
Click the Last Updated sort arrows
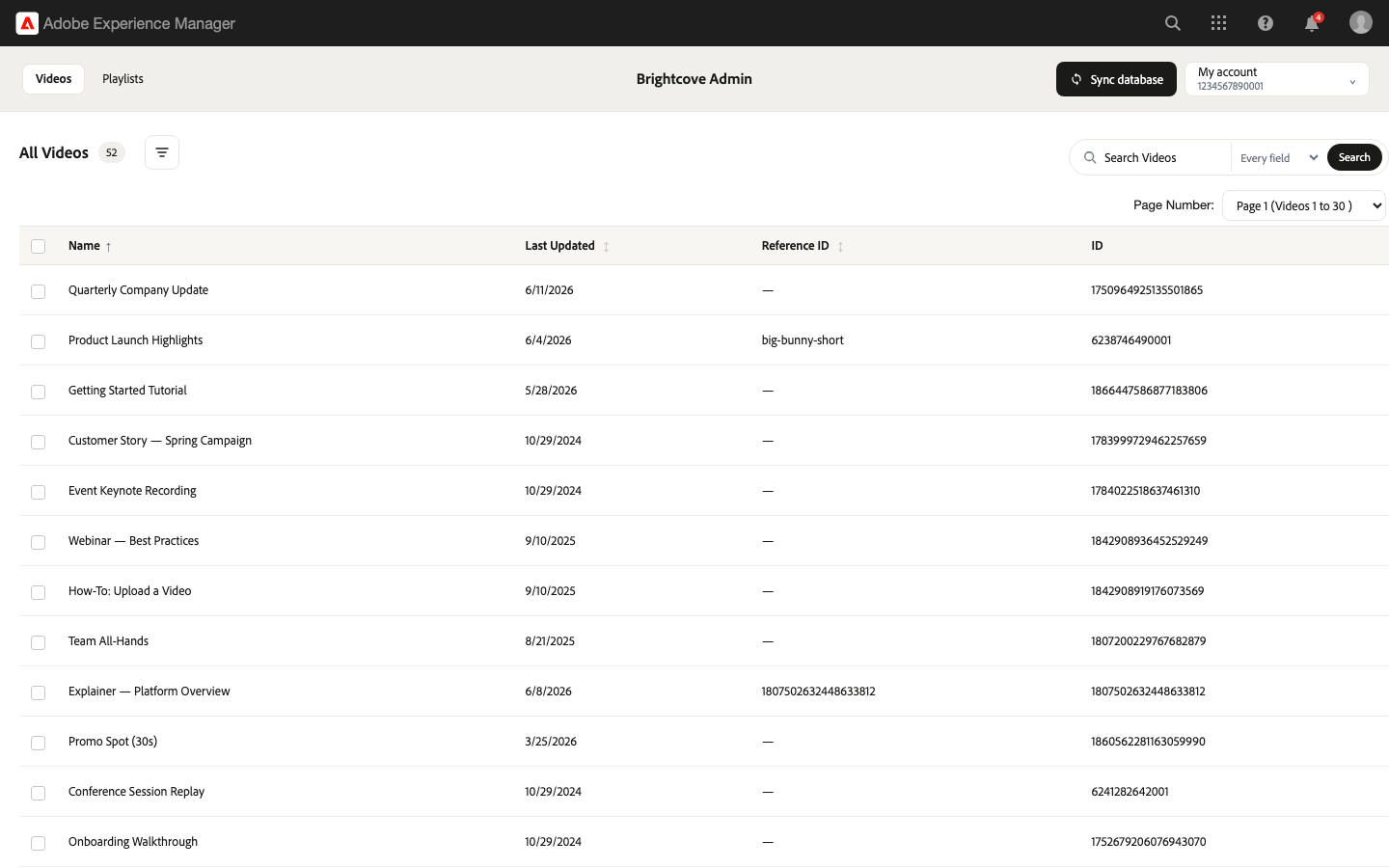[x=606, y=247]
